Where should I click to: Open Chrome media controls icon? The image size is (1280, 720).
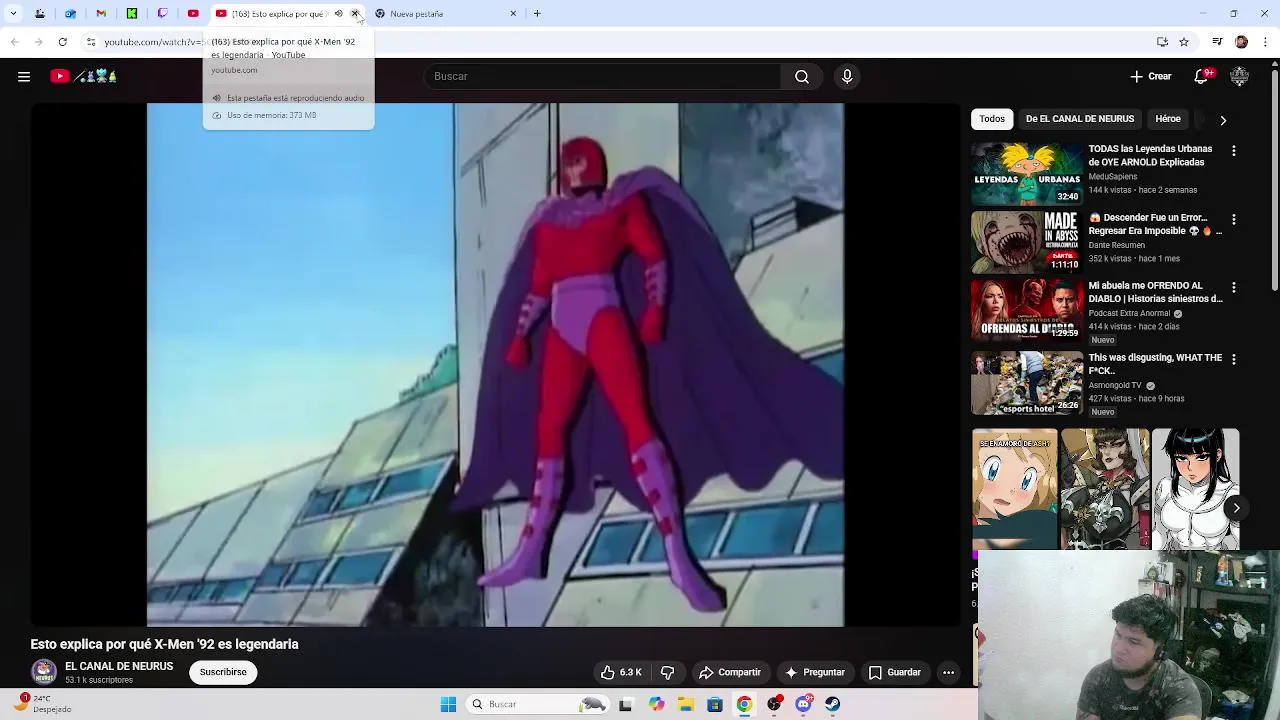[1217, 42]
